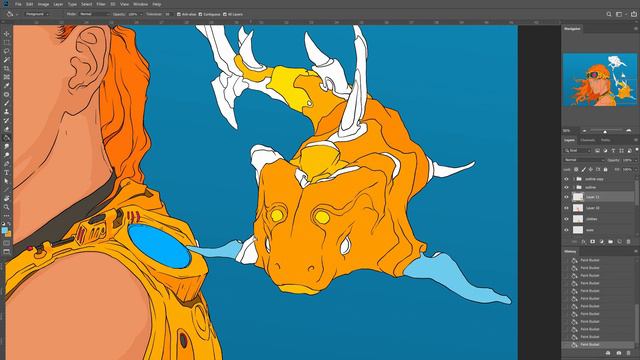Click lock image pixels brush icon
Image resolution: width=640 pixels, height=360 pixels.
pyautogui.click(x=584, y=169)
